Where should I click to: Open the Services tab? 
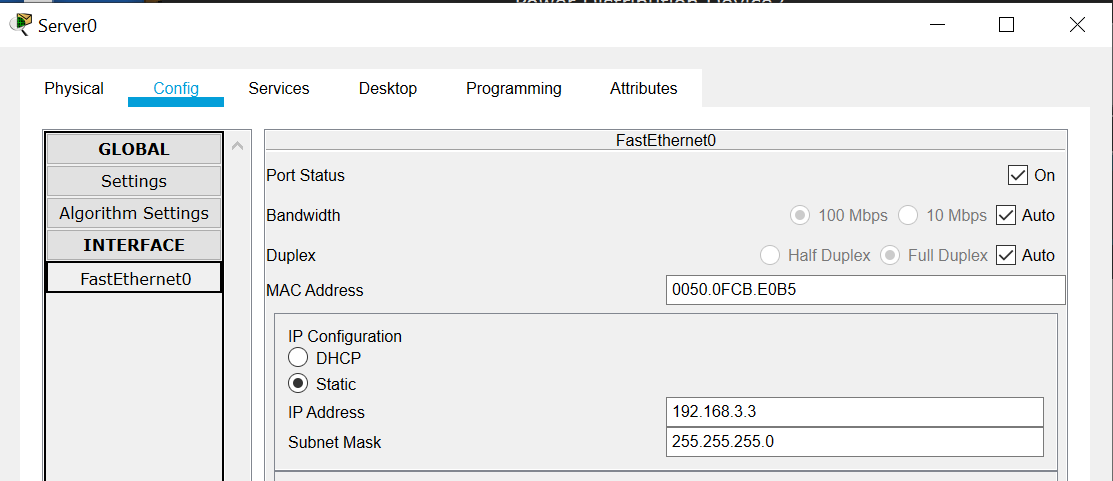[x=279, y=89]
